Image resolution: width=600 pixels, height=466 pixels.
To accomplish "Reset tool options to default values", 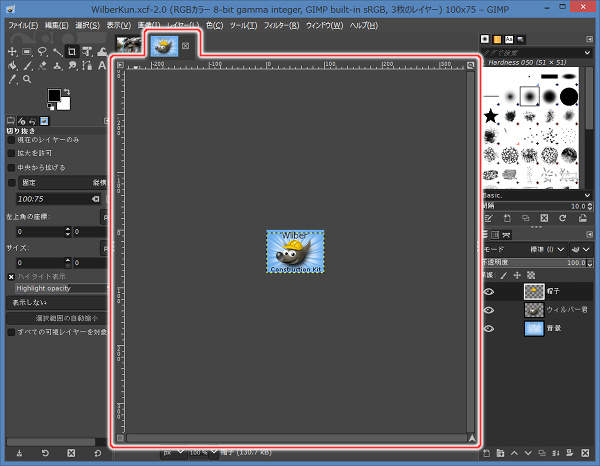I will pos(97,453).
